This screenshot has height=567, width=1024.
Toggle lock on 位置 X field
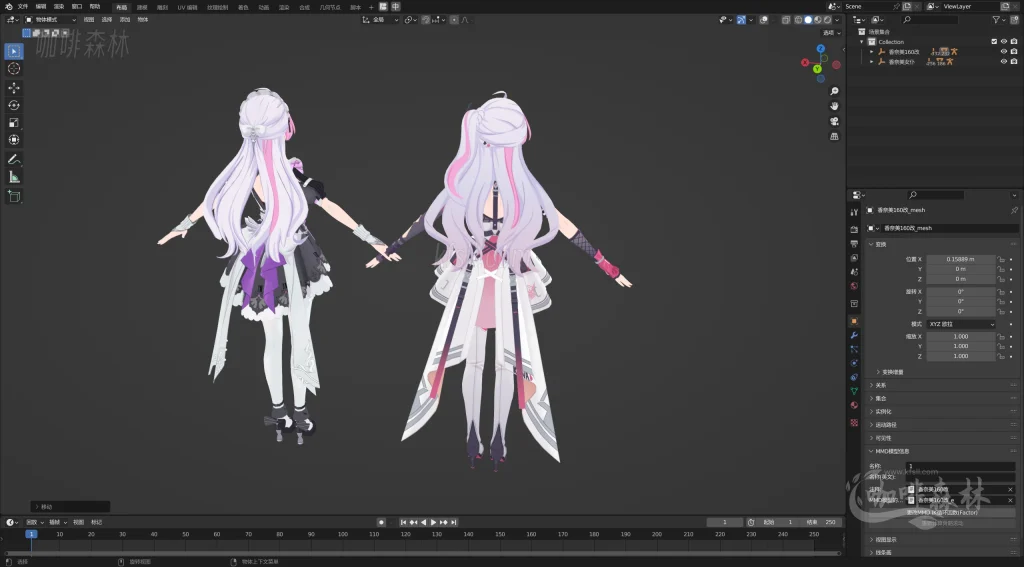1000,259
